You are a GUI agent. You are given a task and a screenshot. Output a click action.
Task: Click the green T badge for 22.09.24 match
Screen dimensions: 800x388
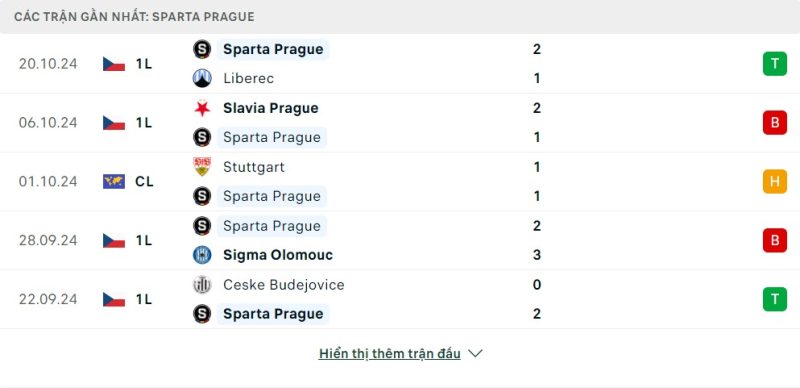(774, 299)
